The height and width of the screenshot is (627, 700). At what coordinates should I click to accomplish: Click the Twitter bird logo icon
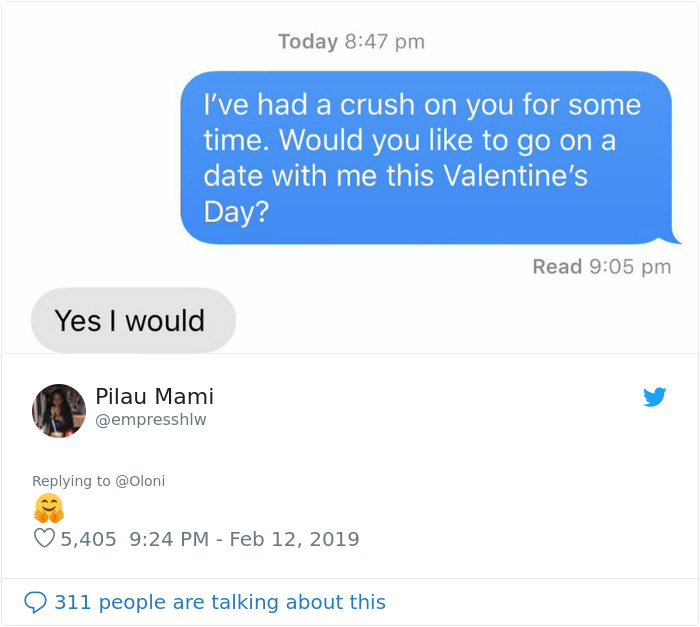[654, 397]
